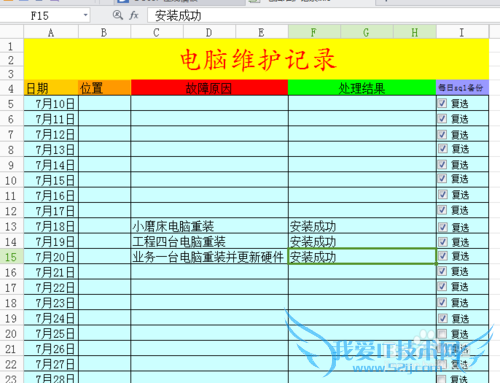Click the date cell 7月18日

51,226
